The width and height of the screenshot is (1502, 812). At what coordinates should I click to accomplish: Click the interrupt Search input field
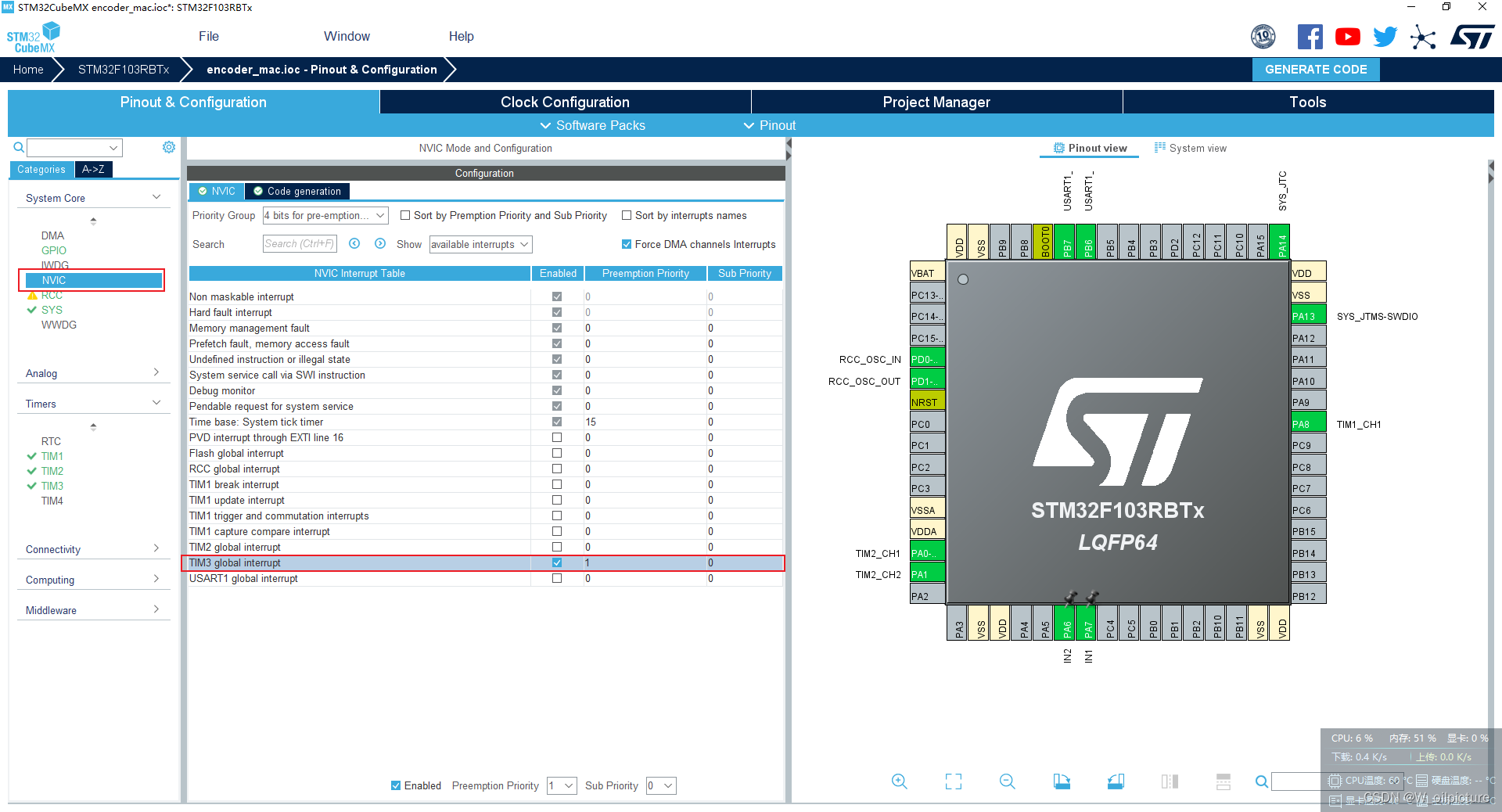pyautogui.click(x=300, y=244)
